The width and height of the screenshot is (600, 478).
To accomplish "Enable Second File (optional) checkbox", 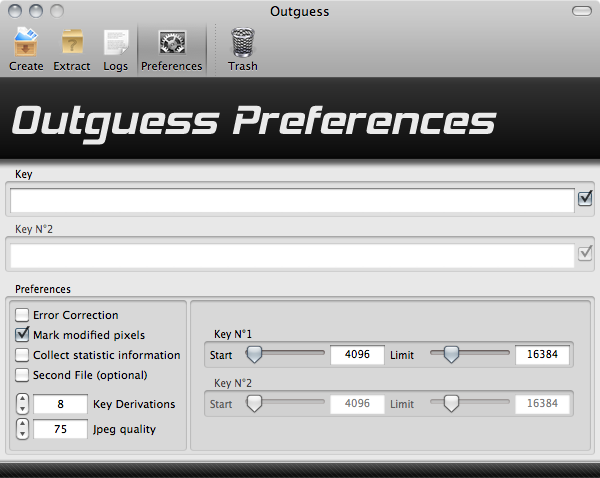I will [22, 375].
